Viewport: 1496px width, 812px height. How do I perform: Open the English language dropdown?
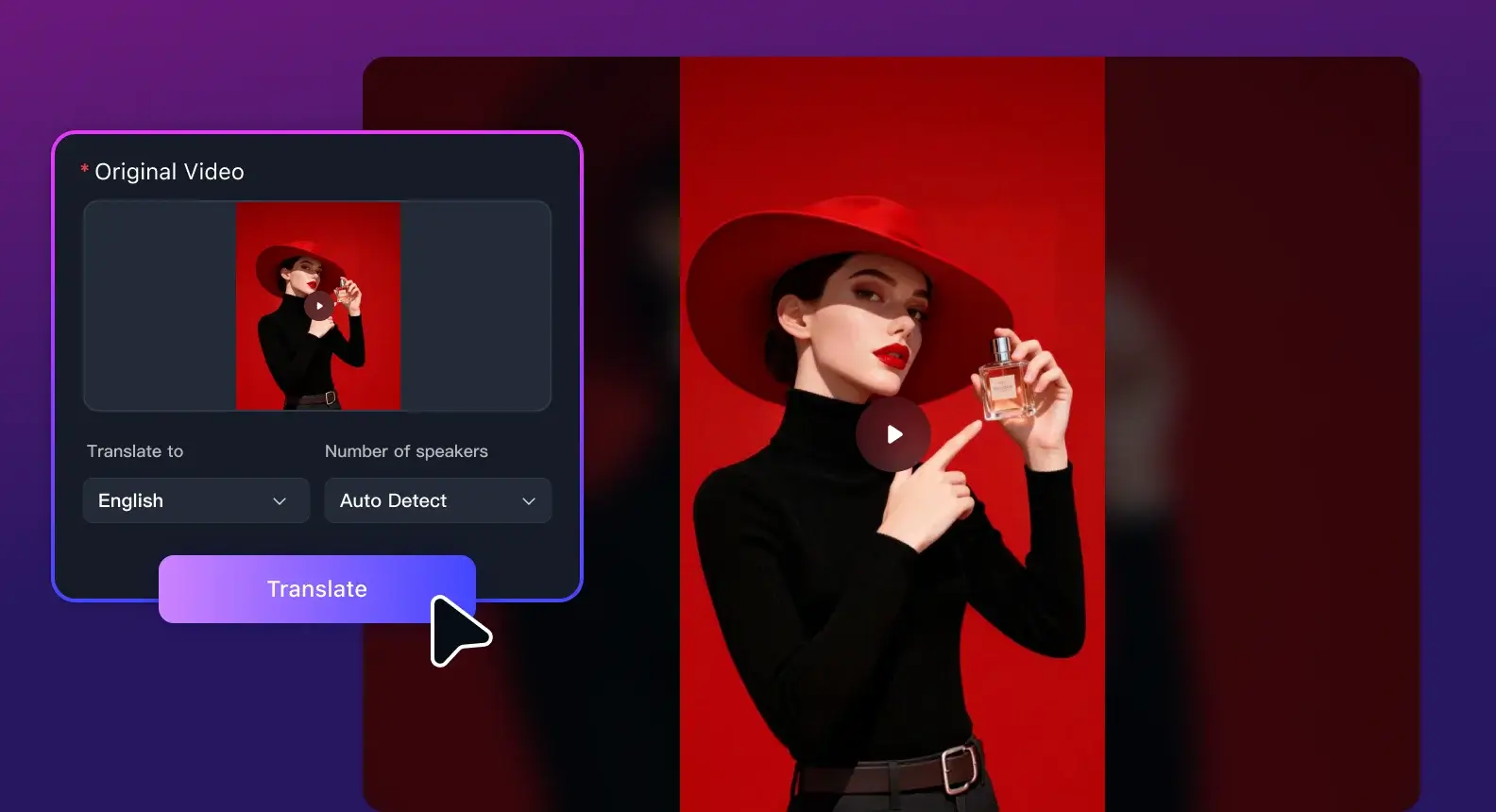[195, 500]
